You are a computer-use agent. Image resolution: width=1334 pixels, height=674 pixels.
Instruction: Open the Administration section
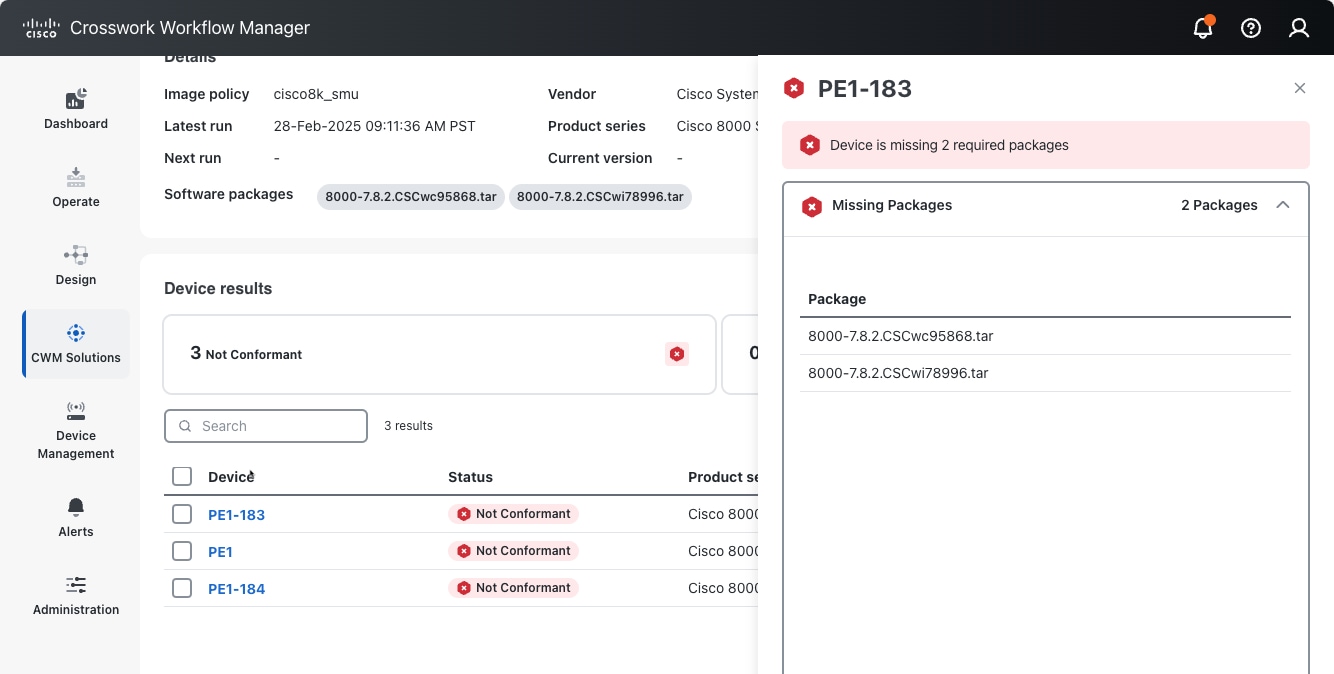click(x=76, y=596)
